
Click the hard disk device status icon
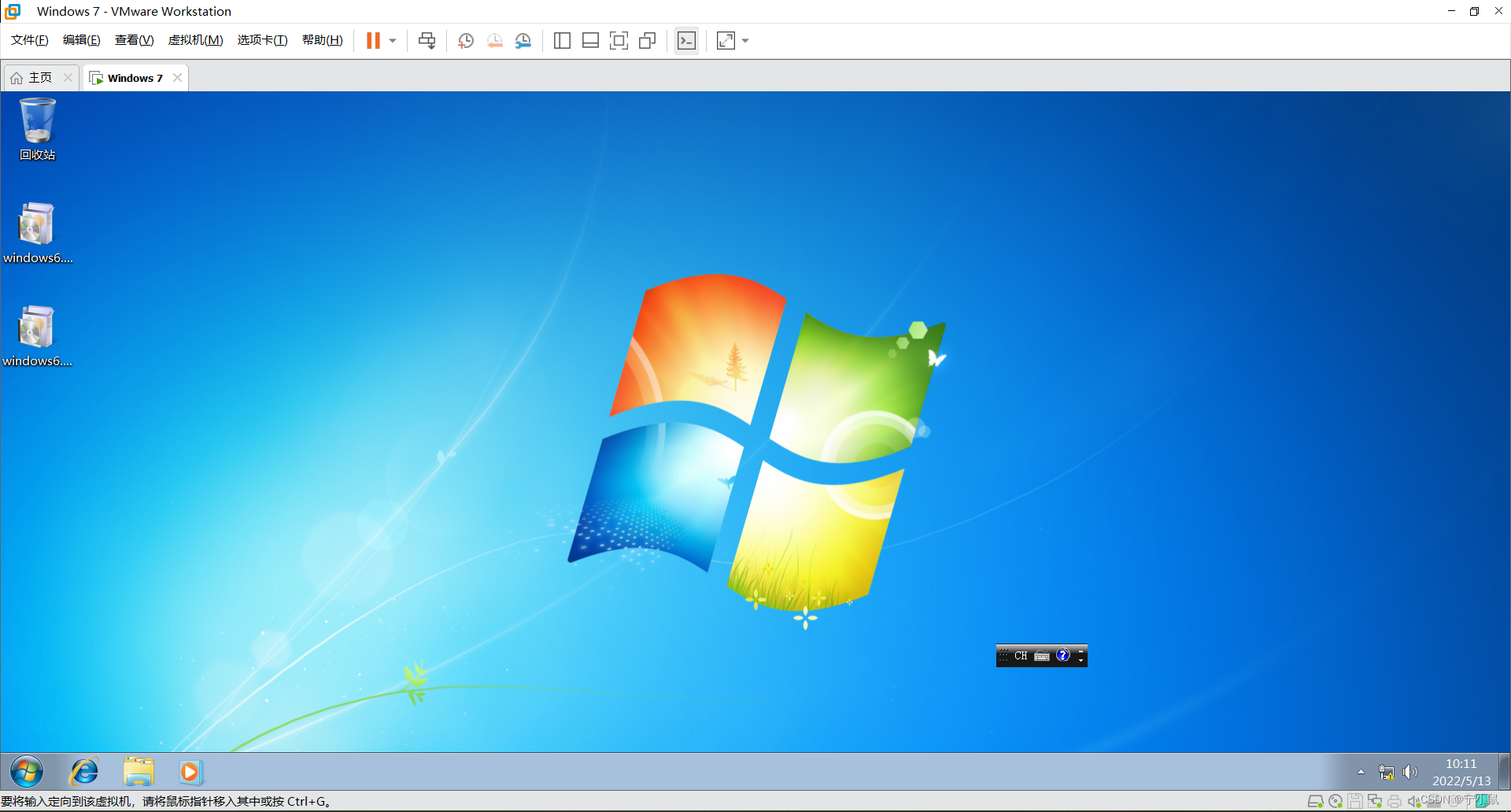coord(1315,802)
